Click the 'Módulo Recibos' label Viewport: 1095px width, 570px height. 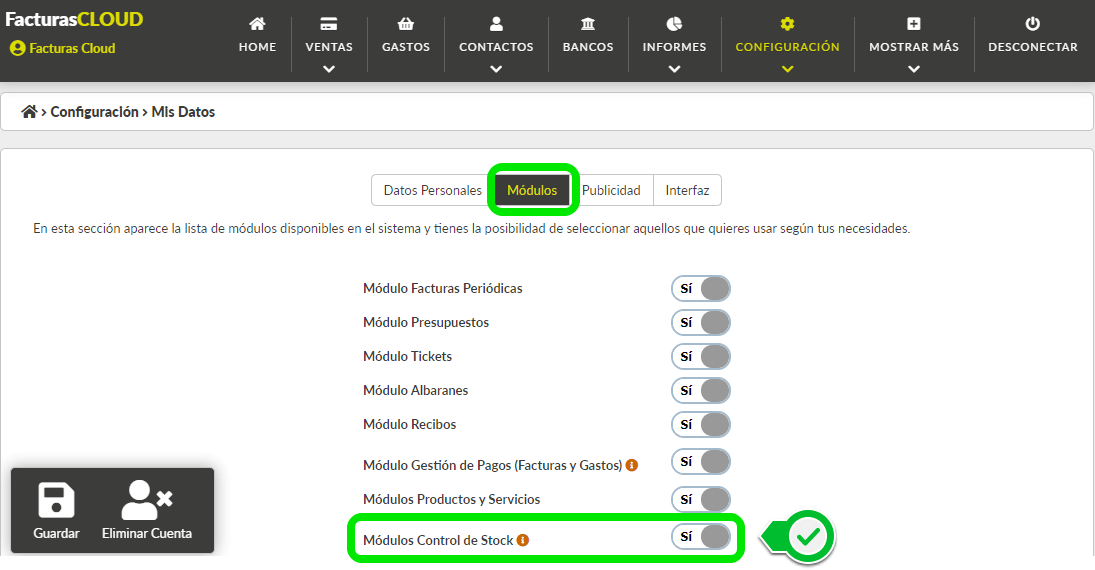(409, 425)
